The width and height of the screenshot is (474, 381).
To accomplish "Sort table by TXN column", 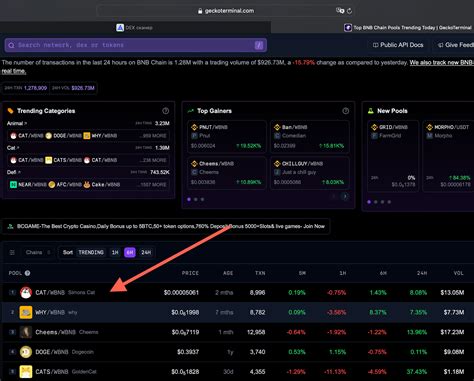I will pyautogui.click(x=260, y=273).
